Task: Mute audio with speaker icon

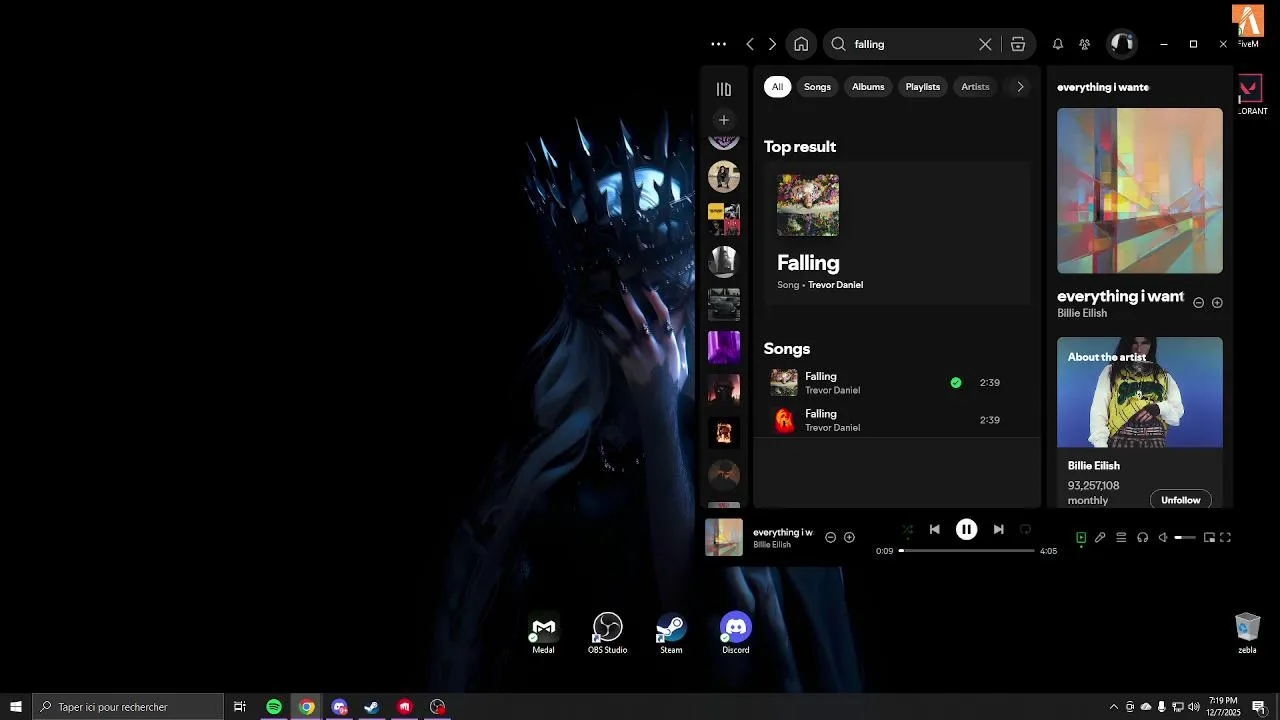Action: [x=1163, y=538]
